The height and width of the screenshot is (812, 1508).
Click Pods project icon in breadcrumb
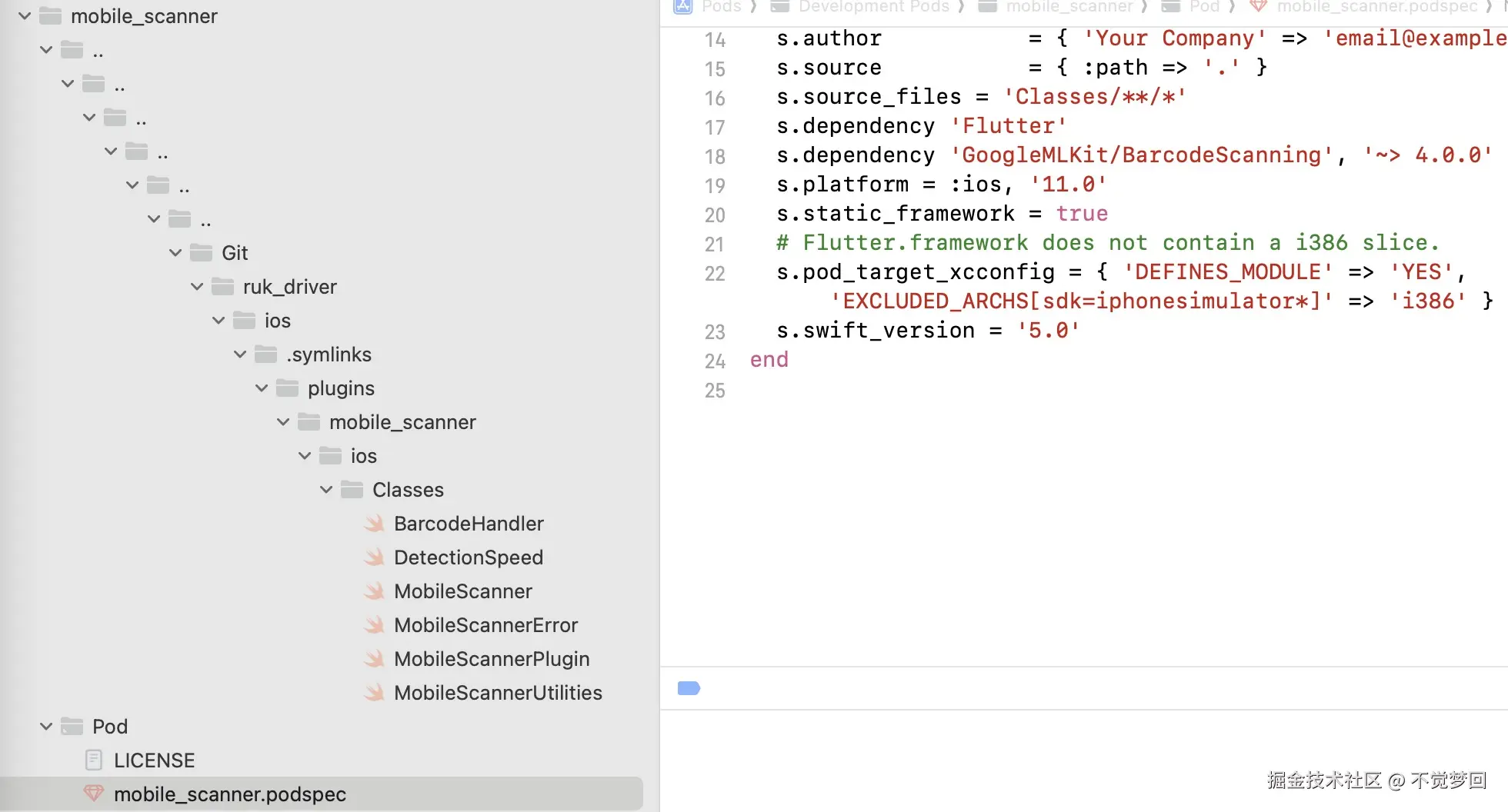coord(683,7)
